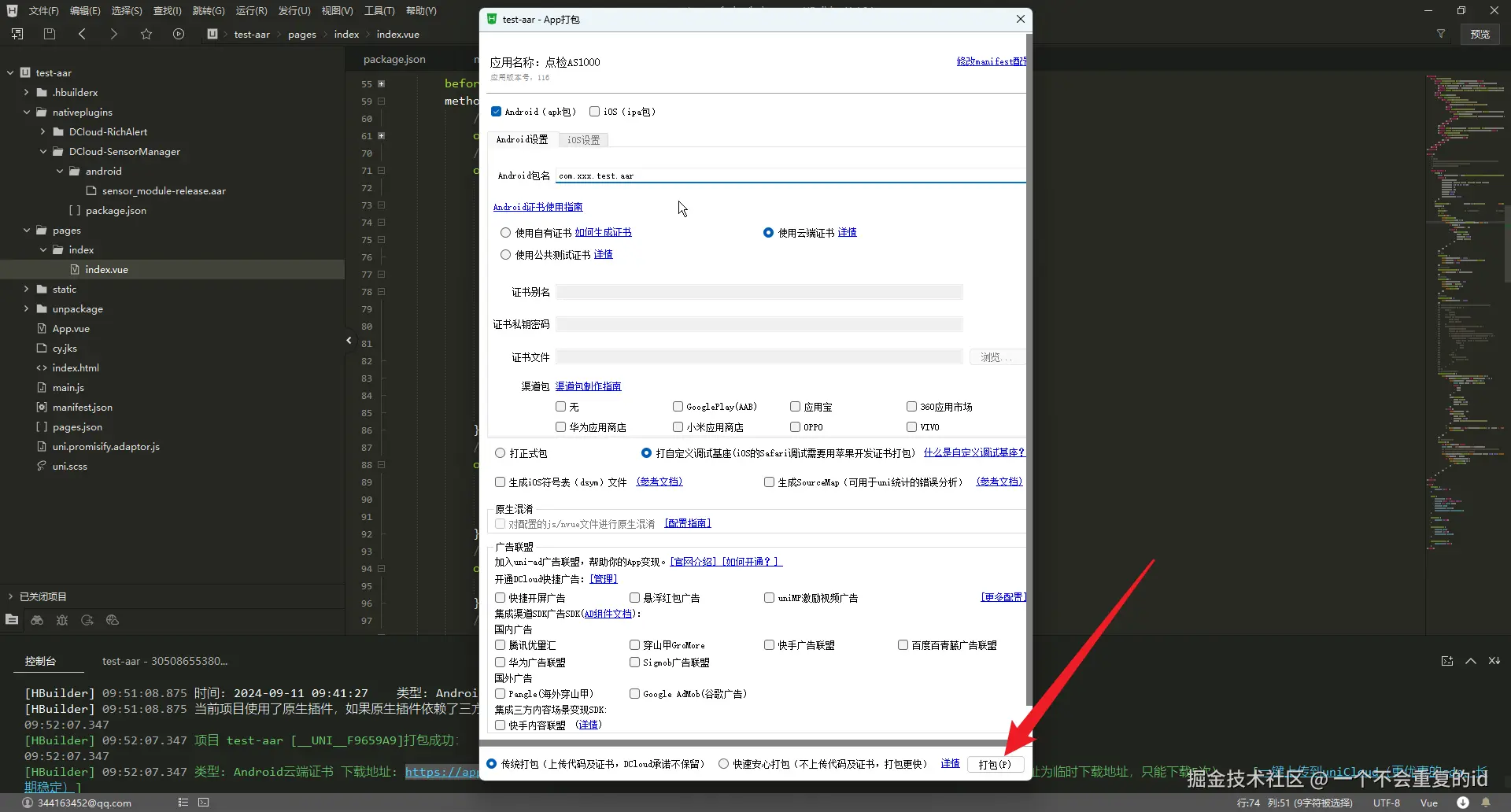Click the upward caret icon in the console panel

coord(1471,661)
